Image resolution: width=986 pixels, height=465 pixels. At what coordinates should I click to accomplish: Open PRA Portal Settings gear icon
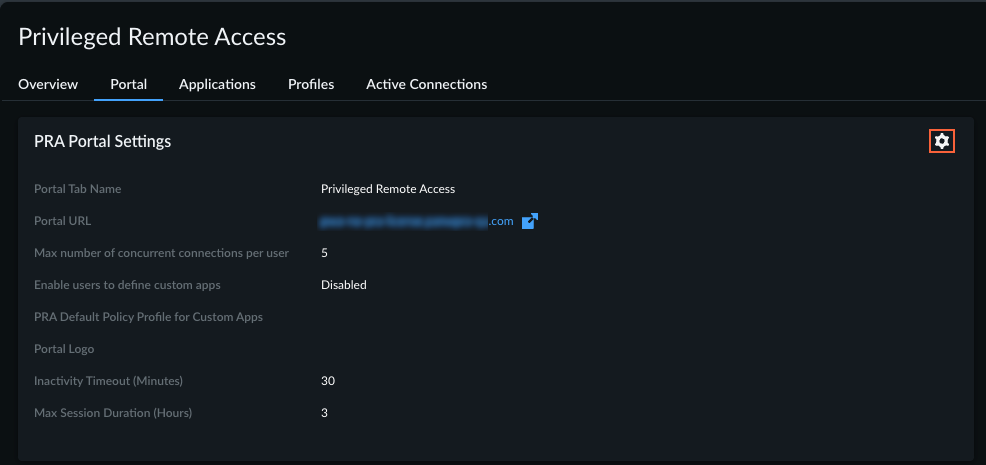coord(941,141)
